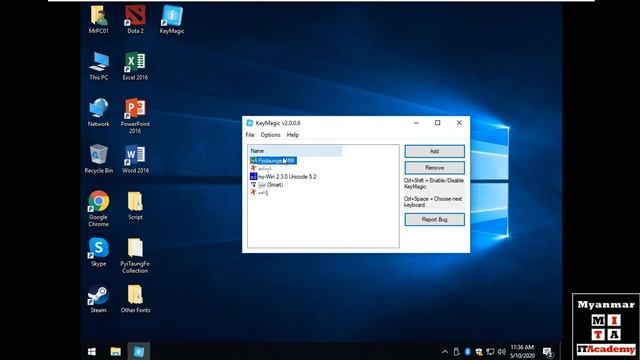Open the Help menu in KeyMagic

(293, 135)
